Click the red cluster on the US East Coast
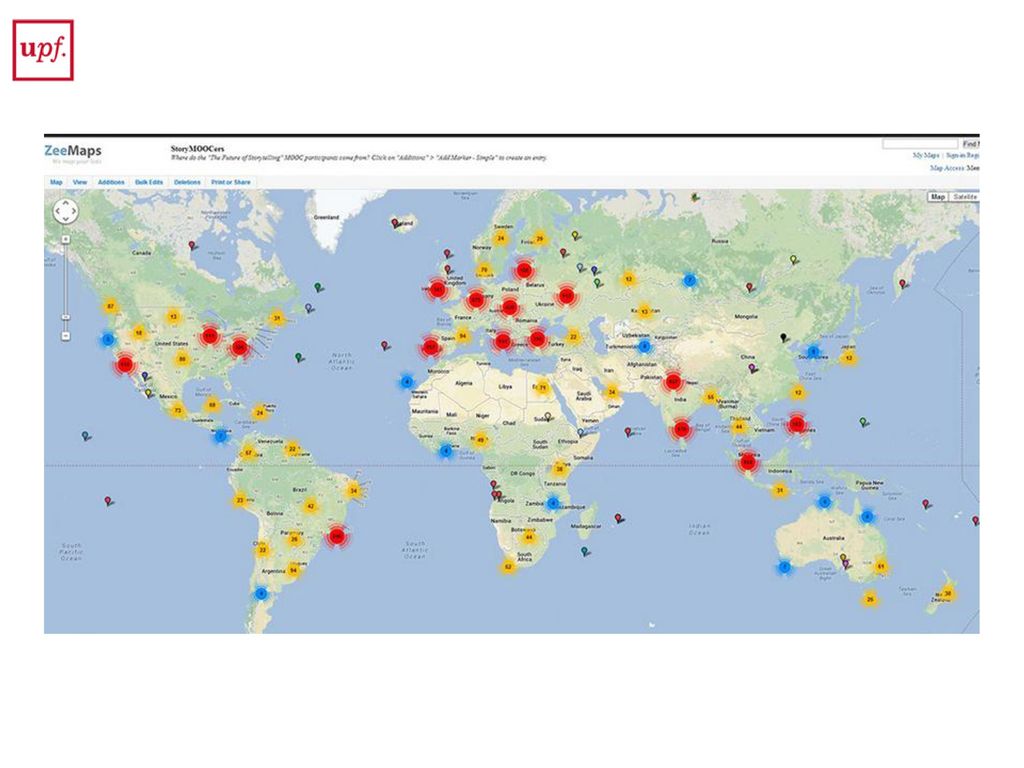The height and width of the screenshot is (768, 1024). click(x=240, y=347)
